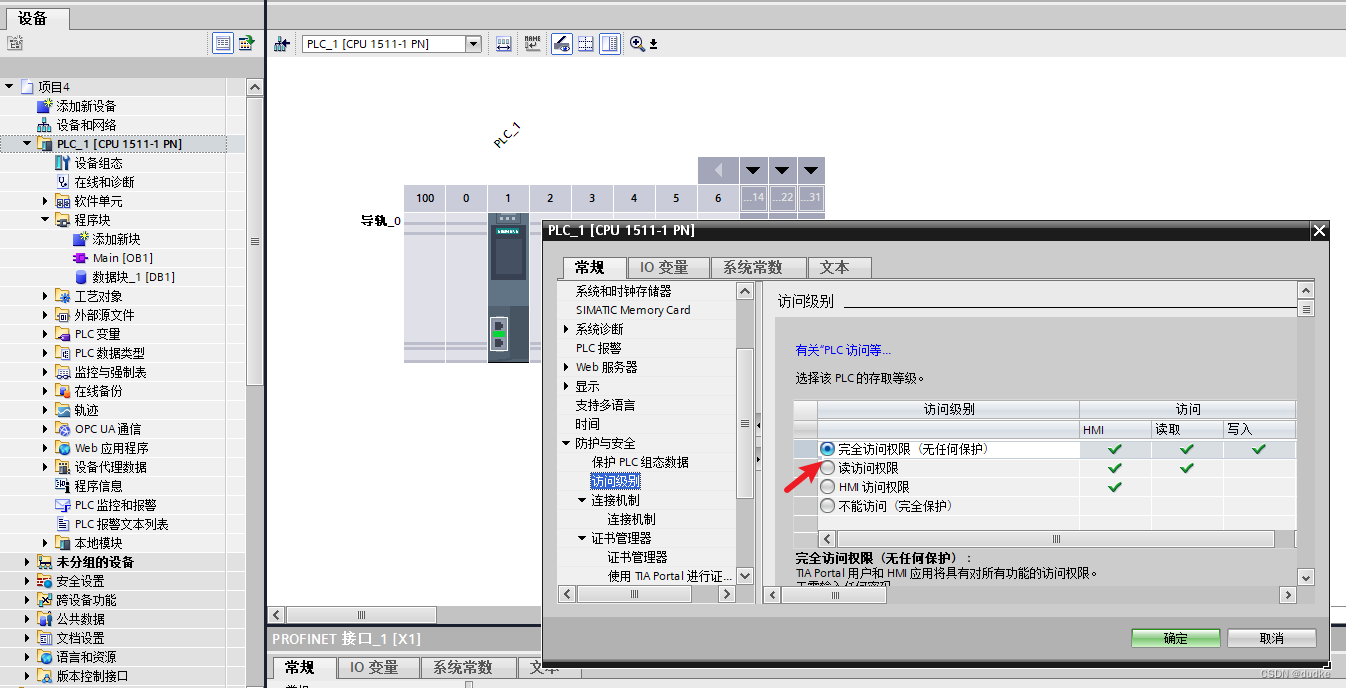
Task: Select 系统和时钟存储器 in properties list
Action: pos(624,291)
